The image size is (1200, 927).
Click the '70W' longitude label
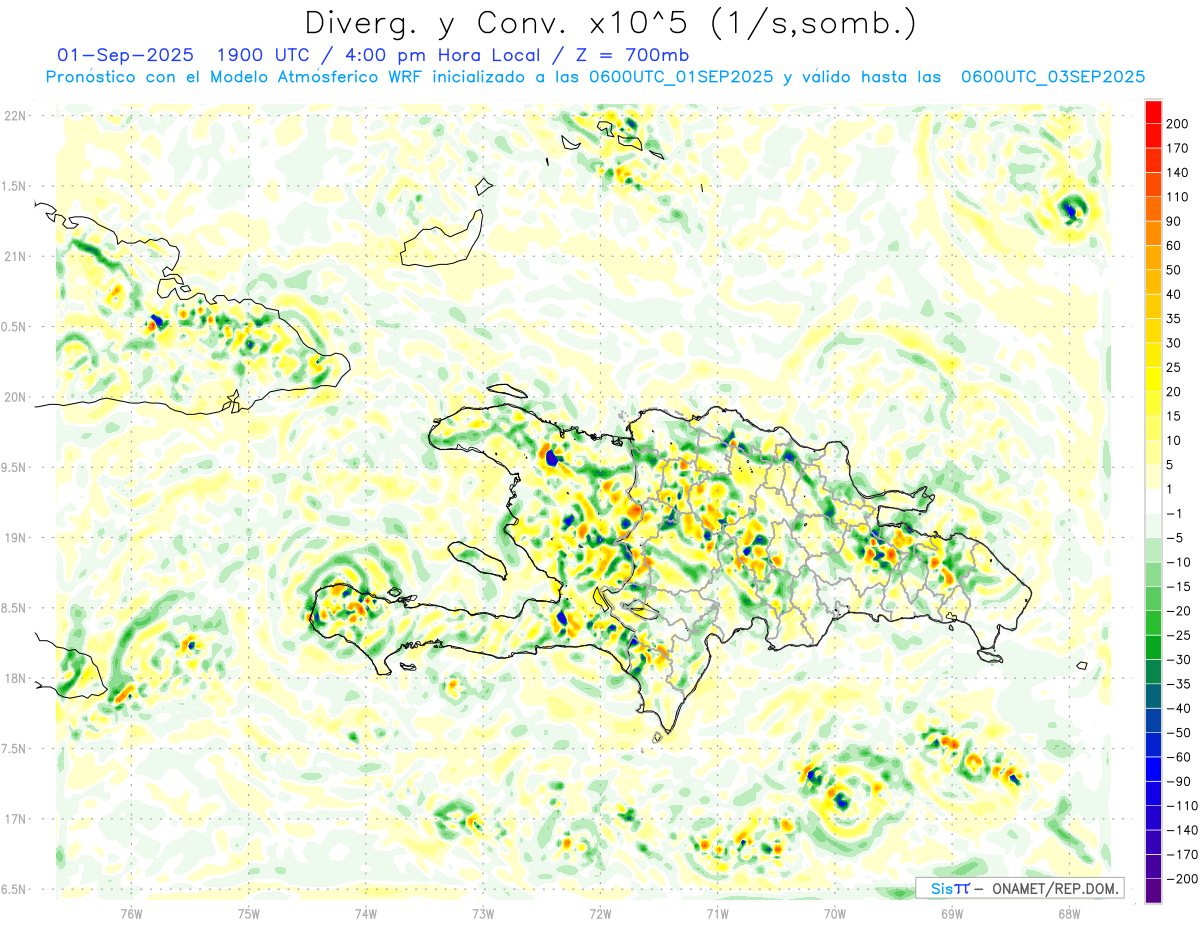(x=835, y=913)
